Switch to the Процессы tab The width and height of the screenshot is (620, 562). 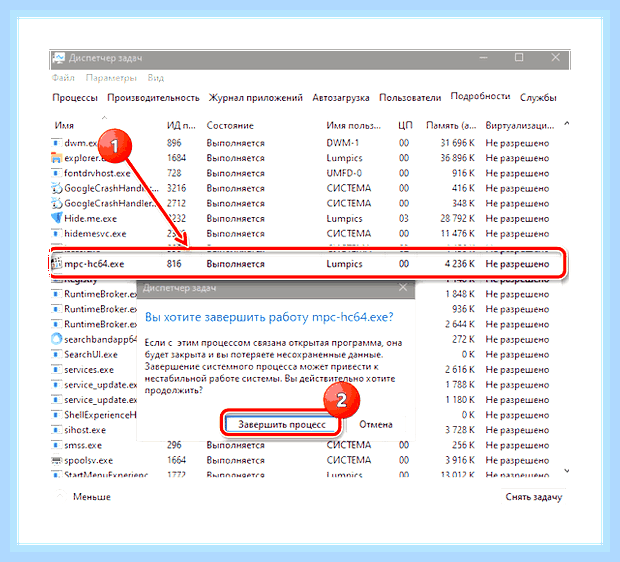pyautogui.click(x=75, y=97)
